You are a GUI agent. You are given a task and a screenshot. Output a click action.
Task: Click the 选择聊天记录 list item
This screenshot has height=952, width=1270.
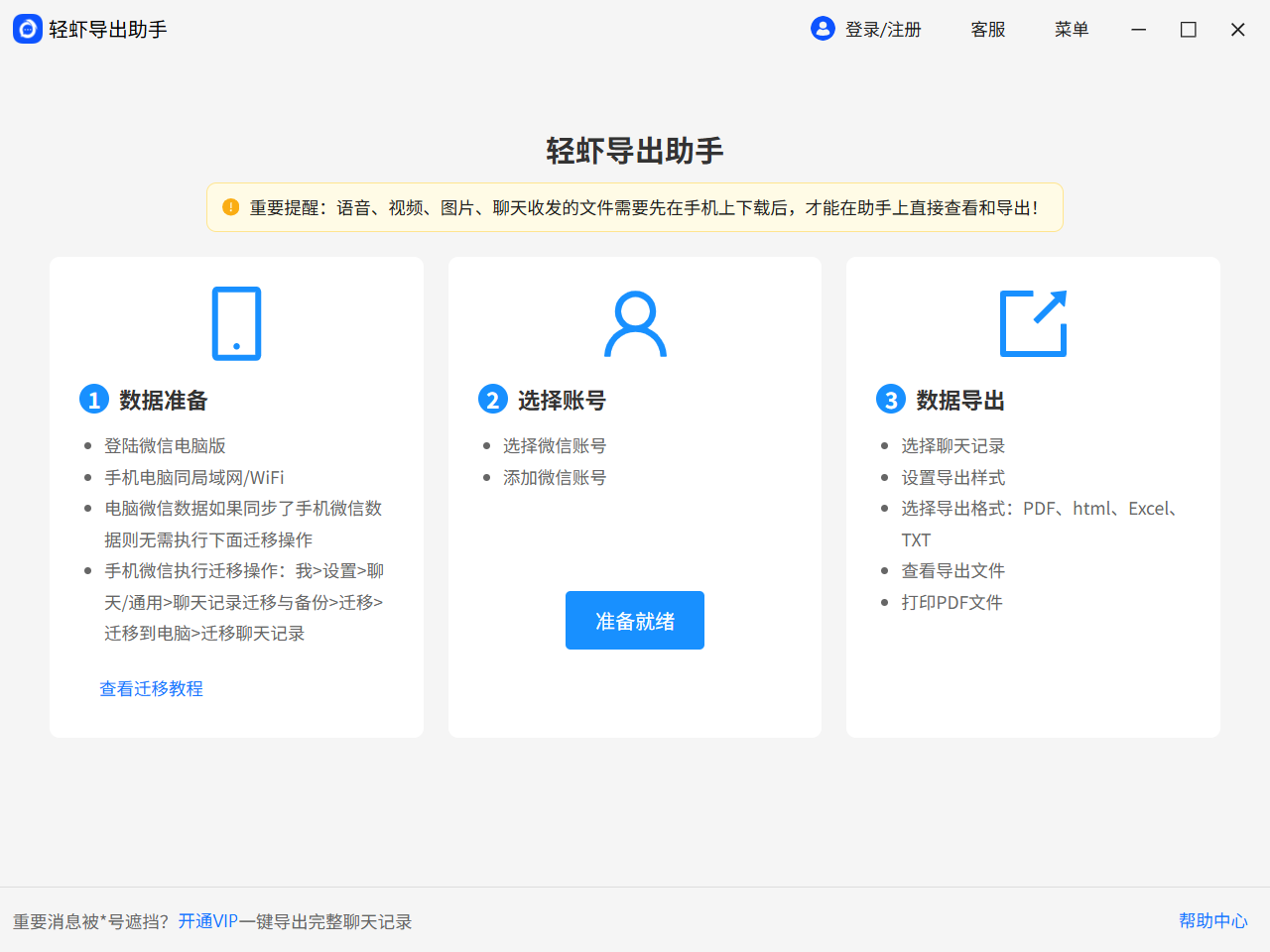coord(953,446)
